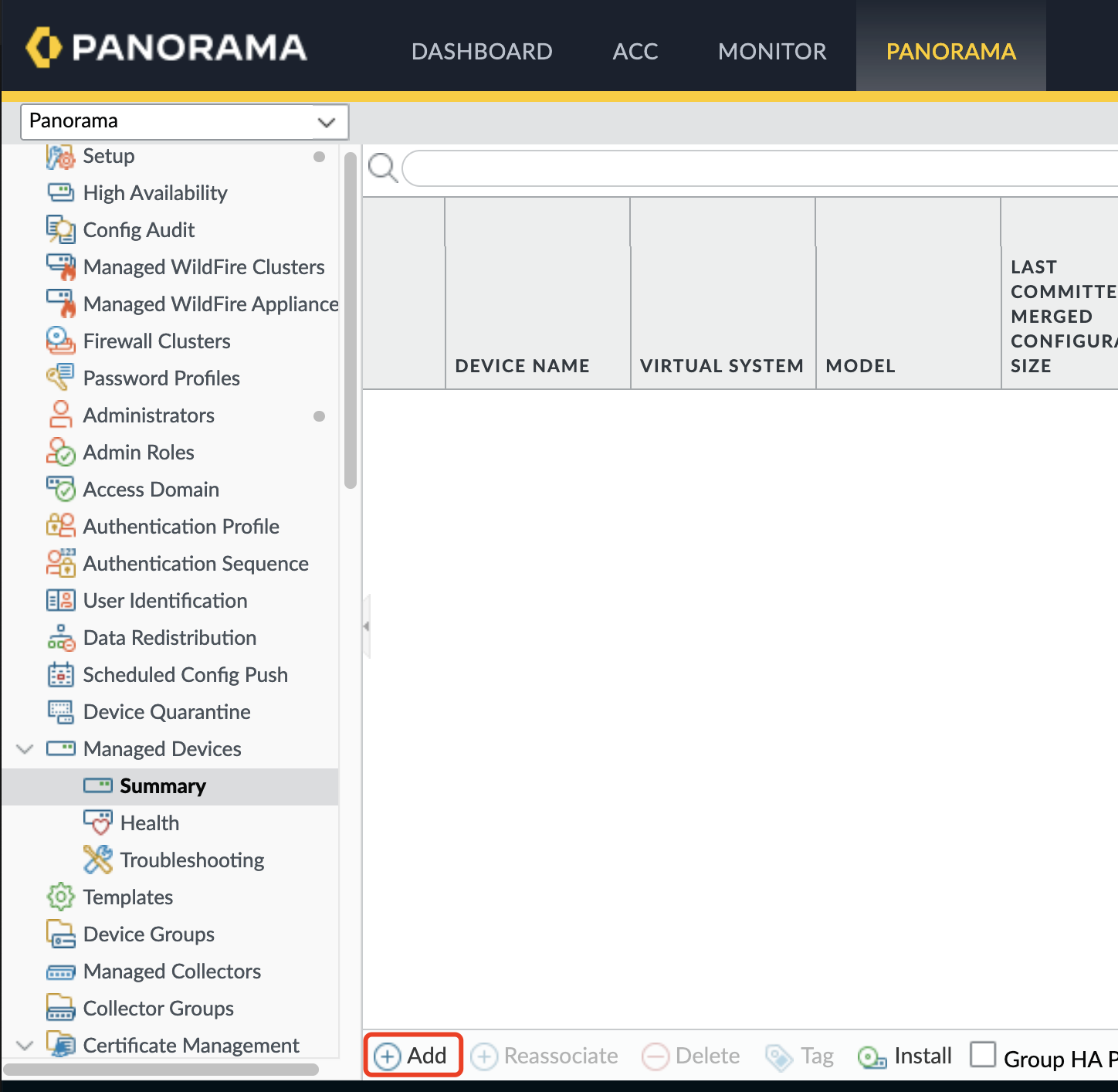The width and height of the screenshot is (1118, 1092).
Task: Click the Device Groups label
Action: 149,934
